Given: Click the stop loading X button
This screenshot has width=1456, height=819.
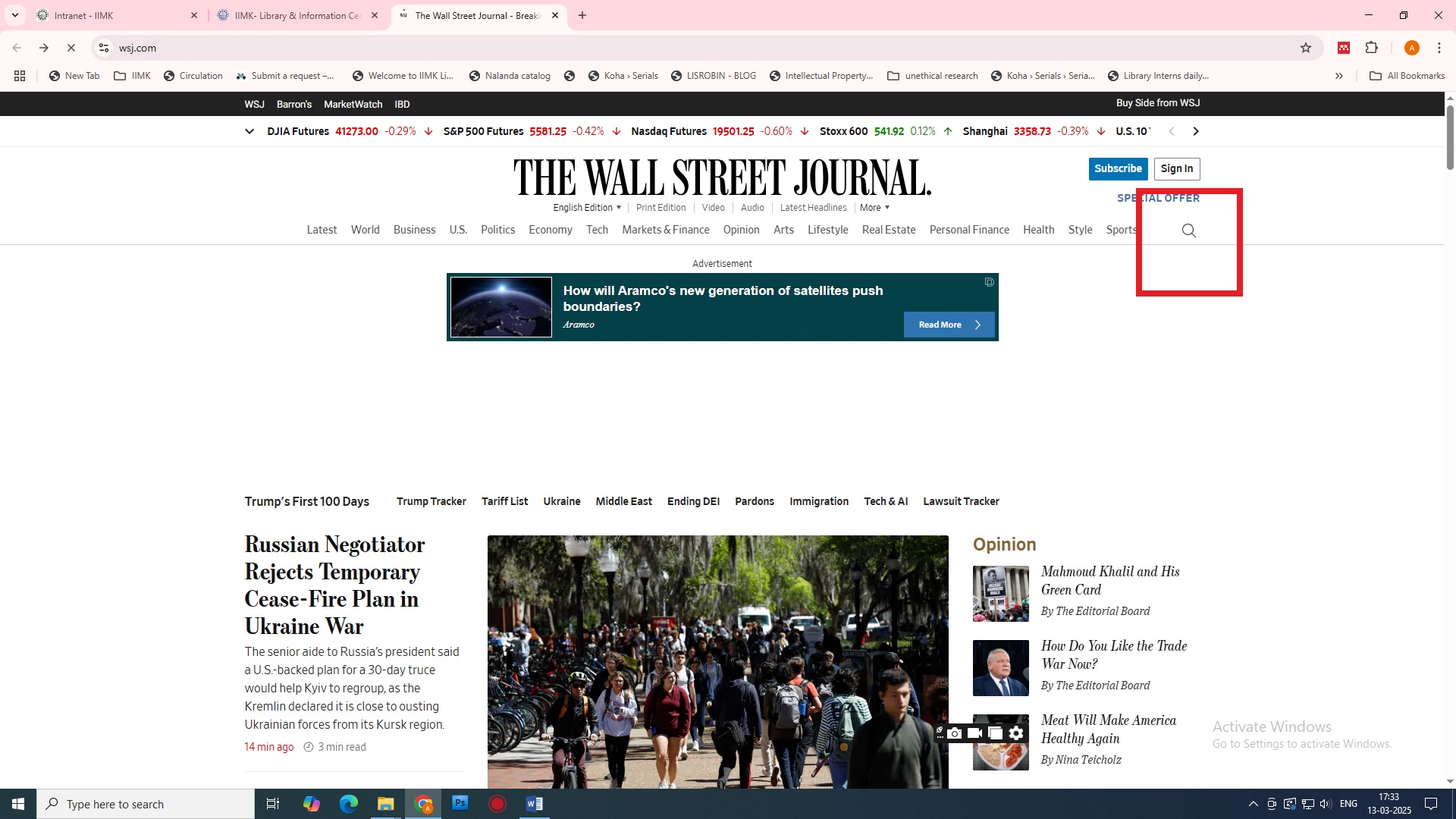Looking at the screenshot, I should pos(71,48).
